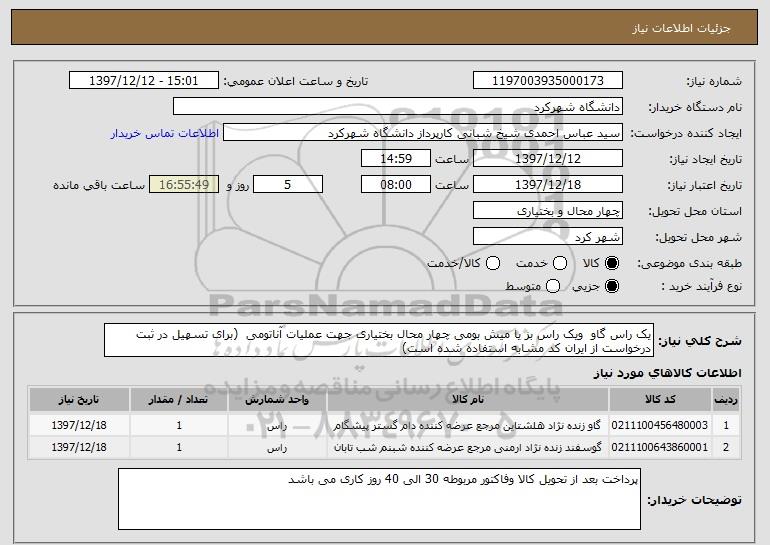Click the جزئیات اطلاعات نیاز header title
This screenshot has height=545, width=770.
point(682,28)
